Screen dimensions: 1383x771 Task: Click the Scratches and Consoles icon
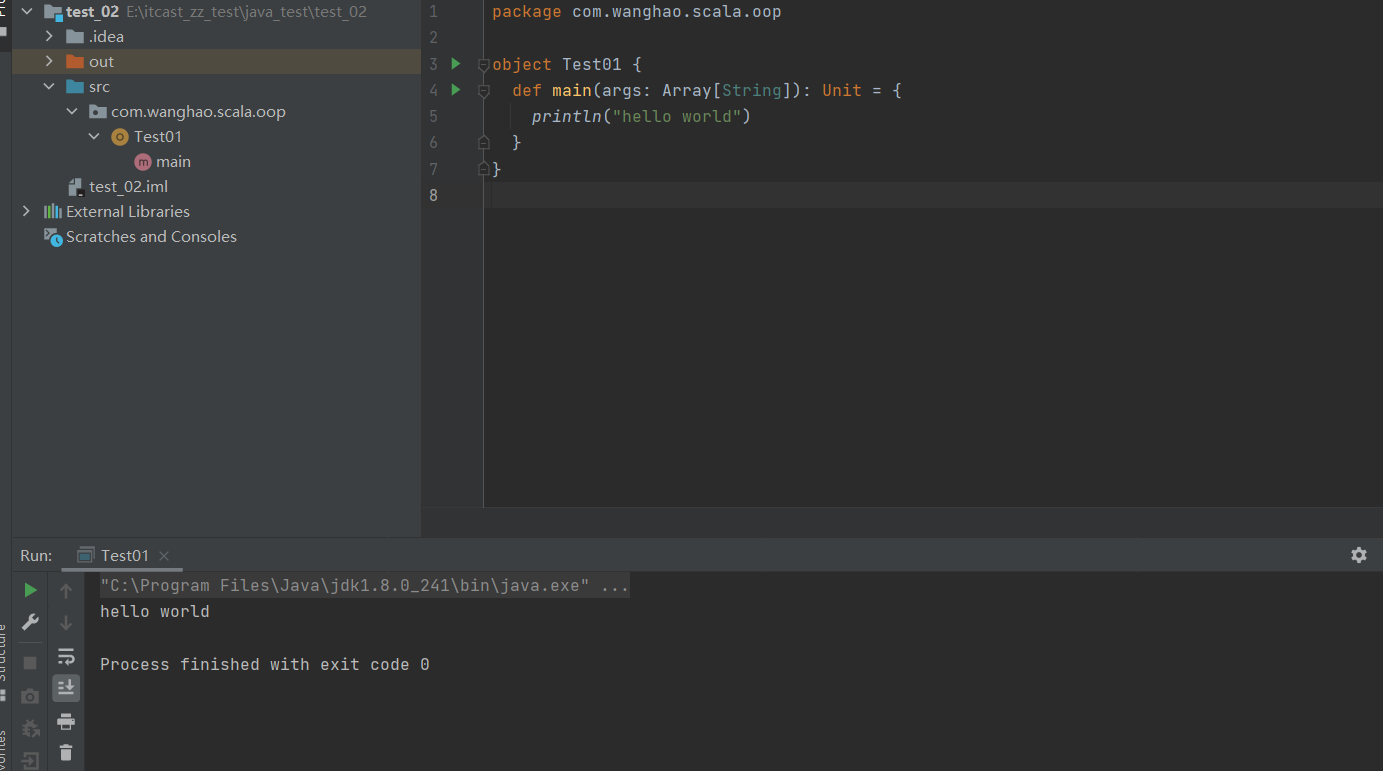coord(53,236)
